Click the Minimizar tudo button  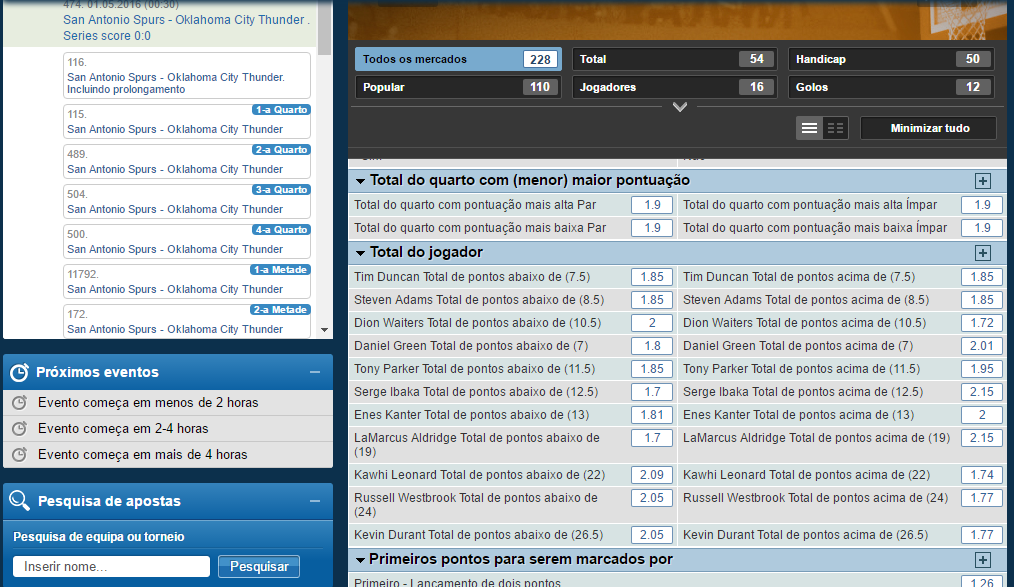point(929,128)
